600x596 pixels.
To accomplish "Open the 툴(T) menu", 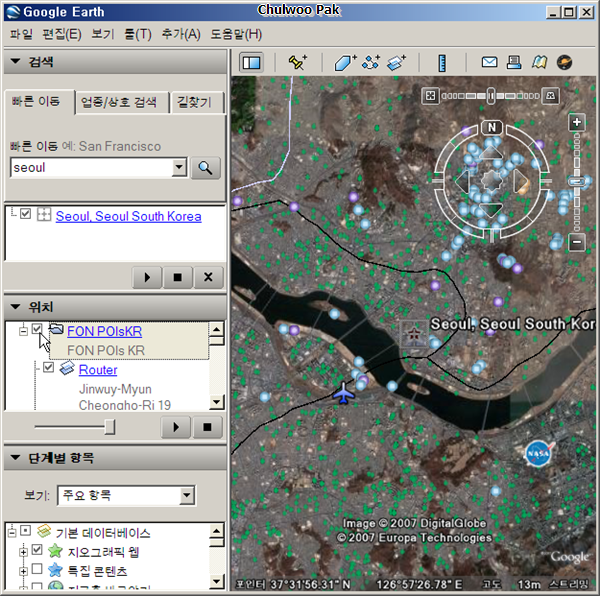I will 138,34.
